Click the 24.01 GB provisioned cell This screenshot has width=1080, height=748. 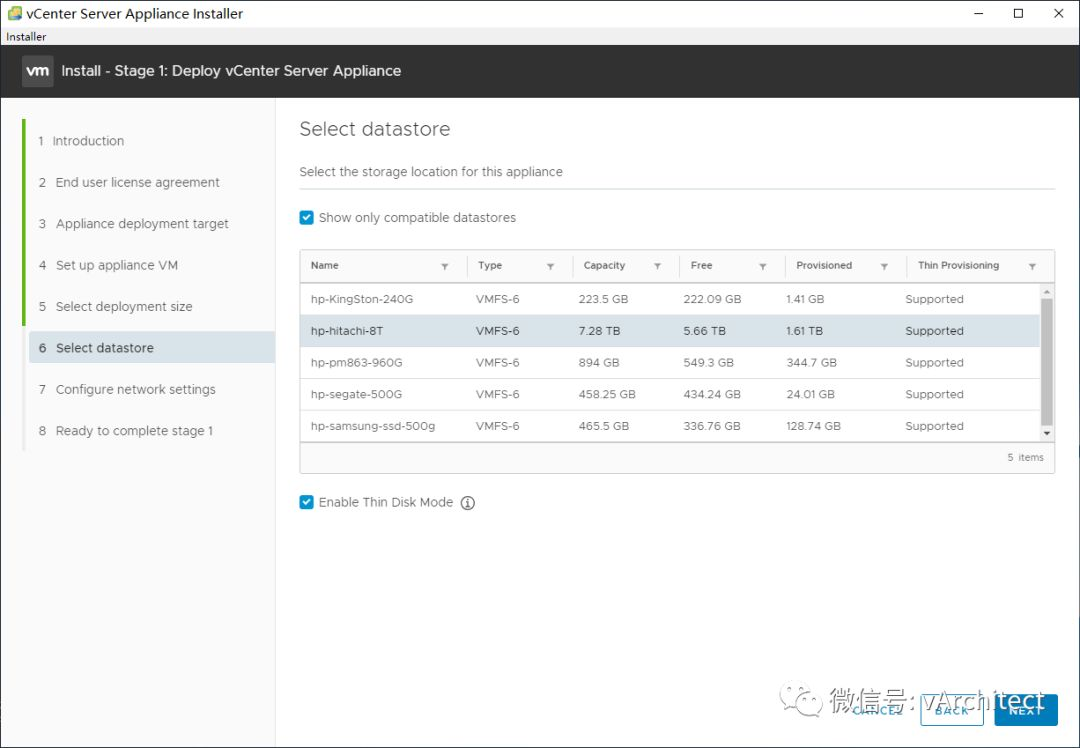[810, 395]
